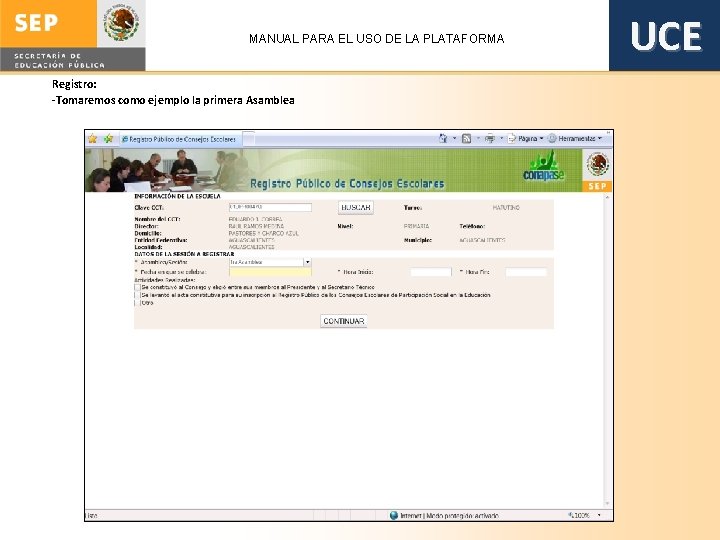Click the zoom magnifier icon in status bar
Screen dimensions: 720x540
pyautogui.click(x=571, y=515)
